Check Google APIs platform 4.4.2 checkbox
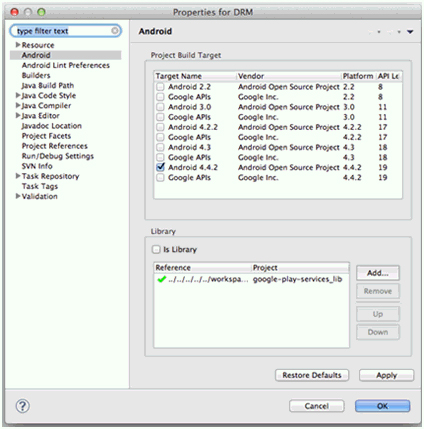Viewport: 424px width, 429px height. click(x=160, y=178)
